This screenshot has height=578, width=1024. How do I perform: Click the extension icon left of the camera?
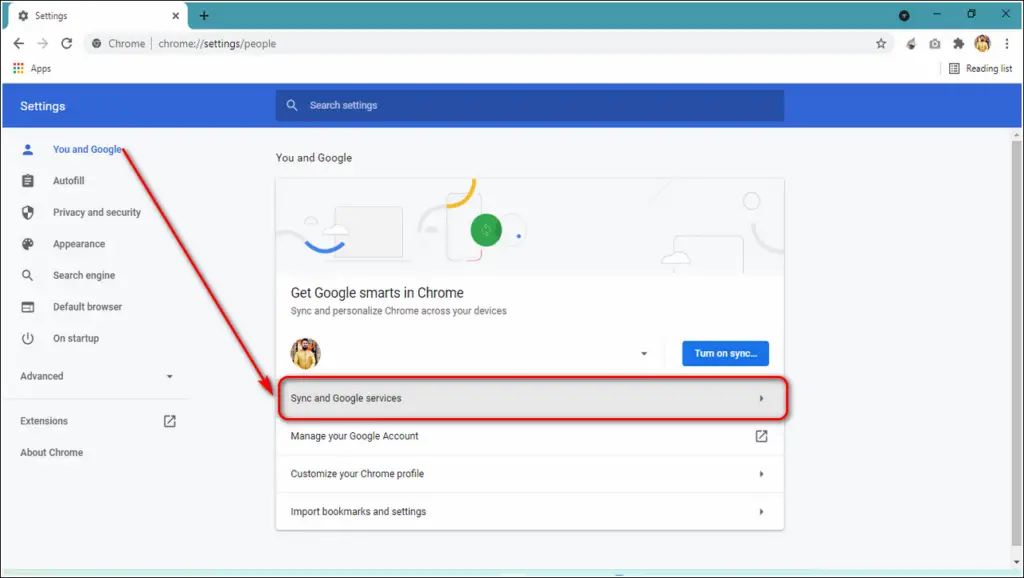tap(911, 44)
